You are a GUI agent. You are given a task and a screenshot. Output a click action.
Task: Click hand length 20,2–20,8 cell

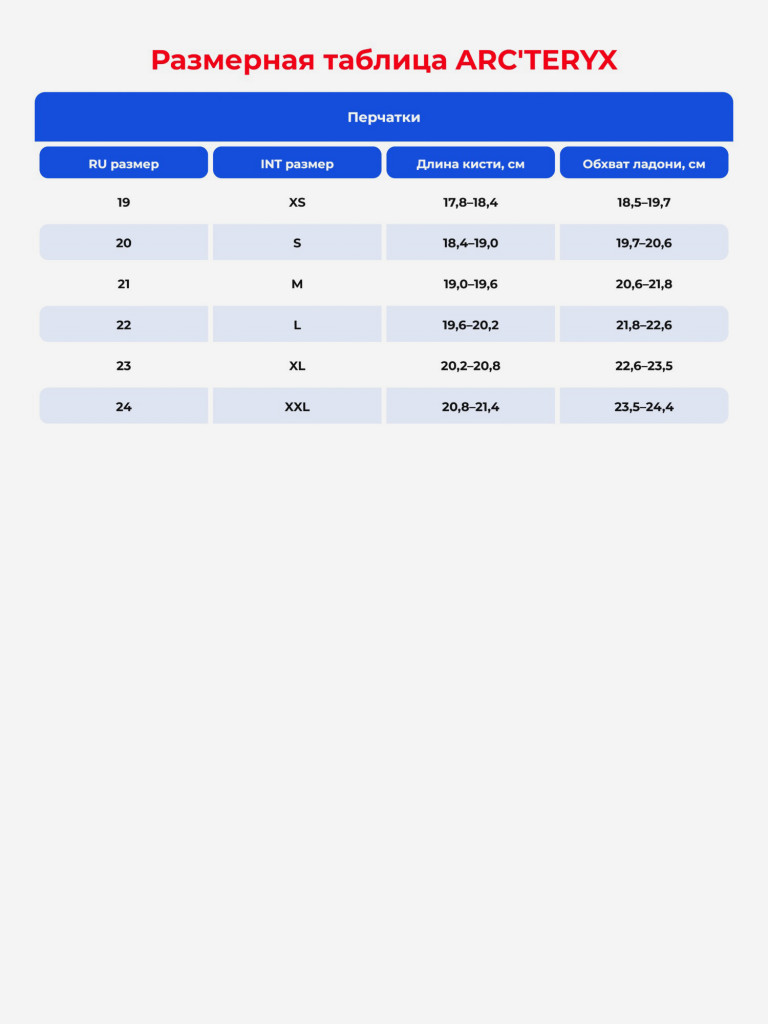(470, 365)
